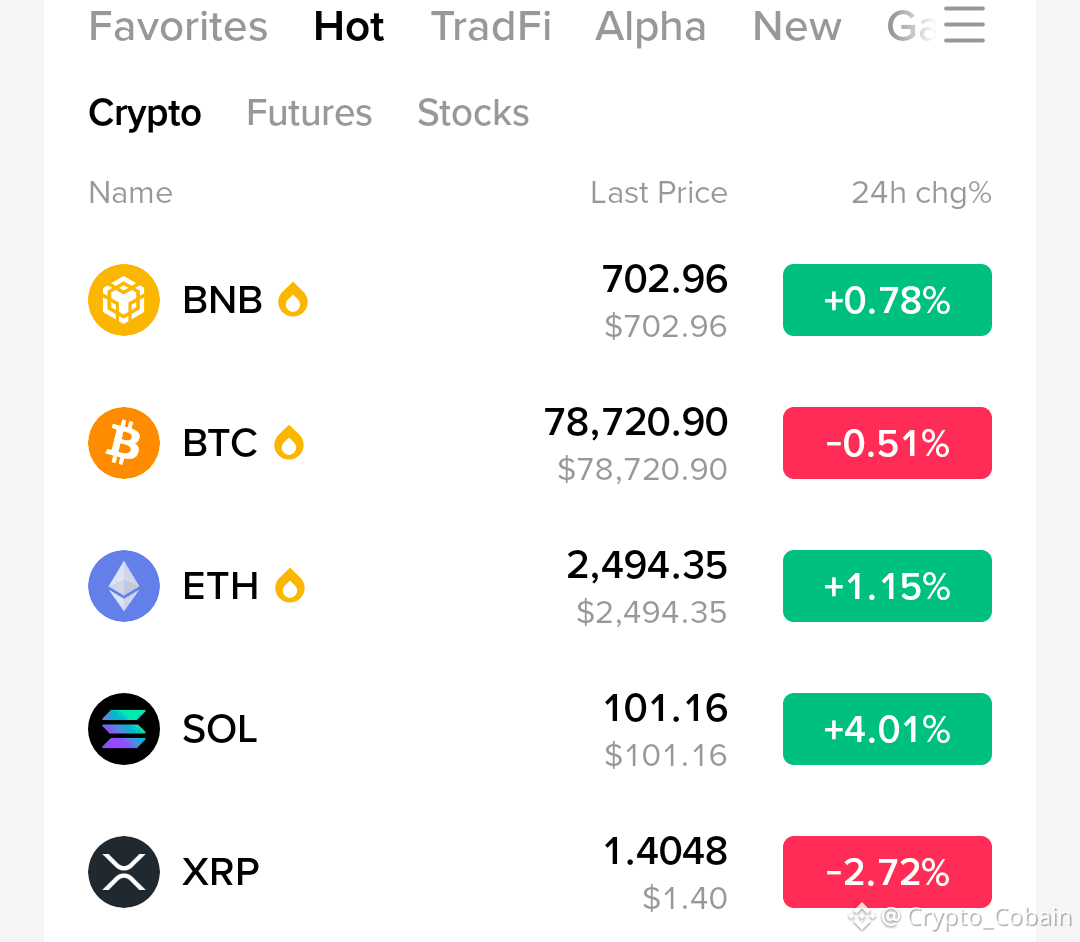Select the Stocks sub-tab
The height and width of the screenshot is (942, 1080).
[473, 112]
